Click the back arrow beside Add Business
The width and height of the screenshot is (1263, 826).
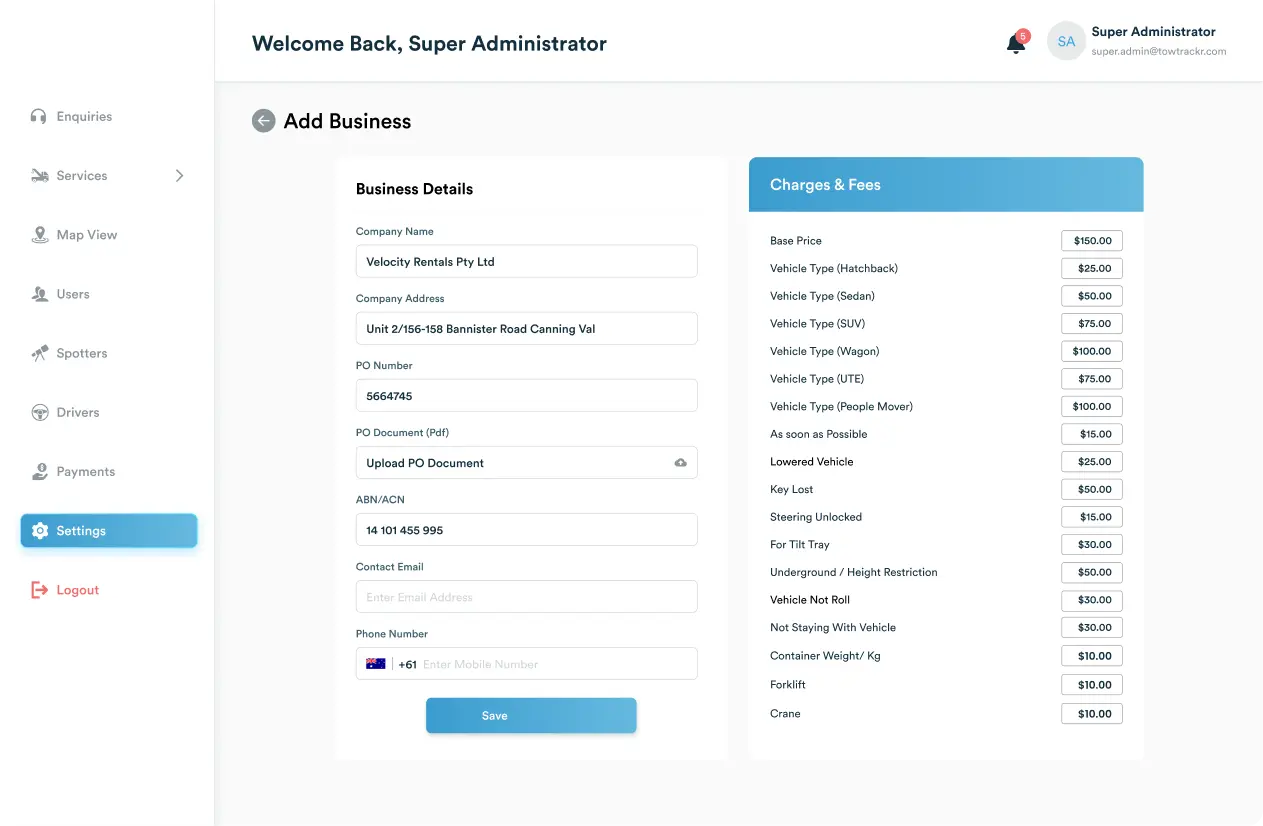tap(263, 121)
